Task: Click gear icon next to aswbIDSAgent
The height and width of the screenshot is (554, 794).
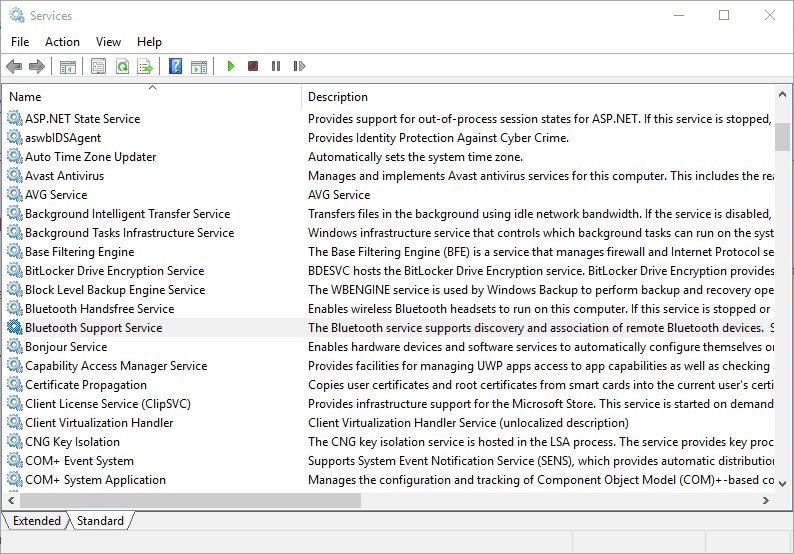Action: (x=15, y=137)
